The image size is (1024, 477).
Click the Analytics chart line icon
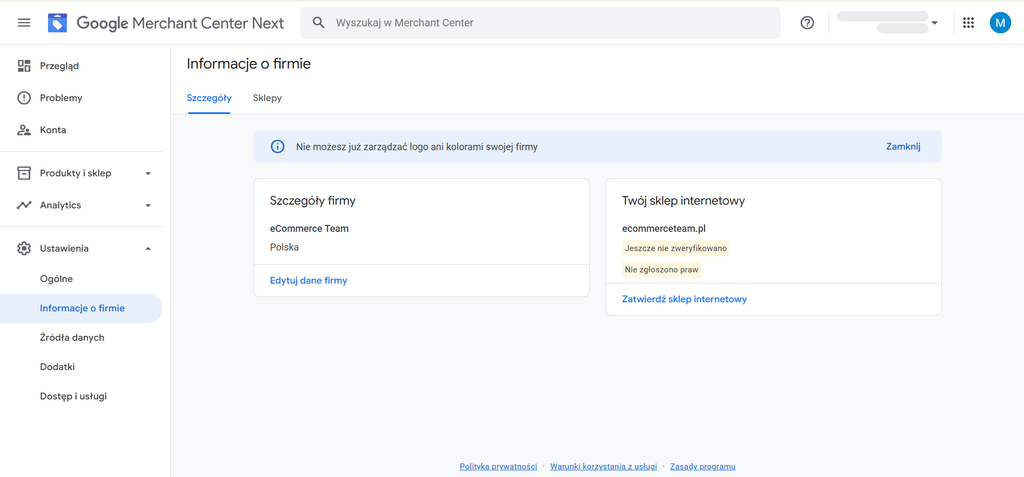(24, 205)
